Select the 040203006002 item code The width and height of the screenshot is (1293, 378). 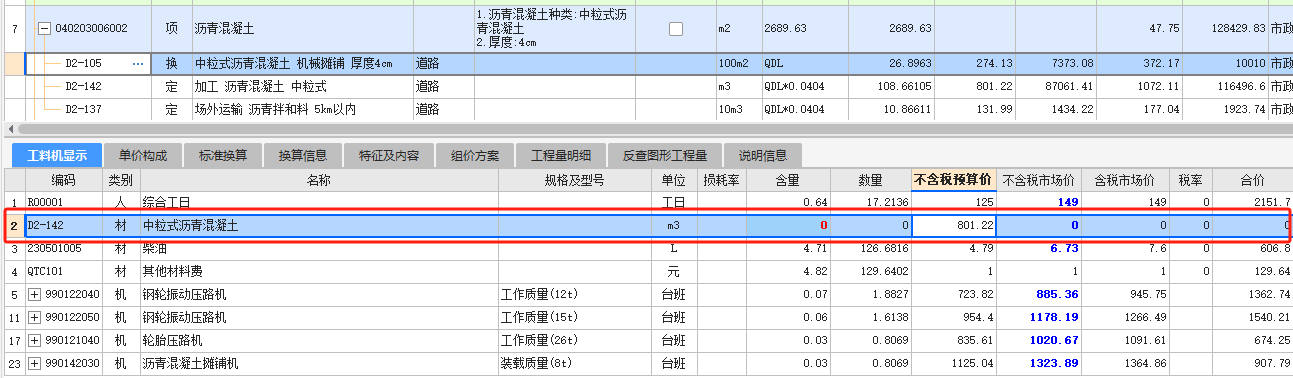coord(91,29)
